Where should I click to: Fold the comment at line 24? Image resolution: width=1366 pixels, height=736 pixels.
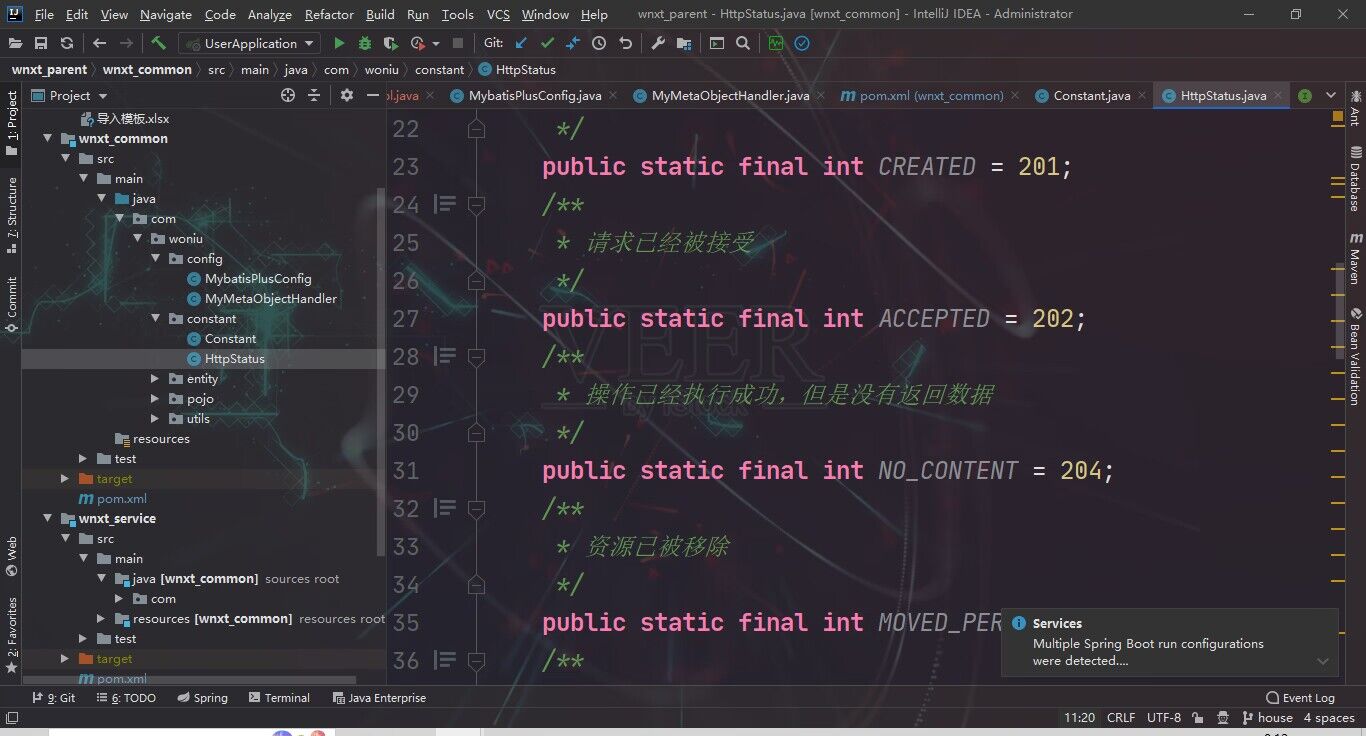477,204
